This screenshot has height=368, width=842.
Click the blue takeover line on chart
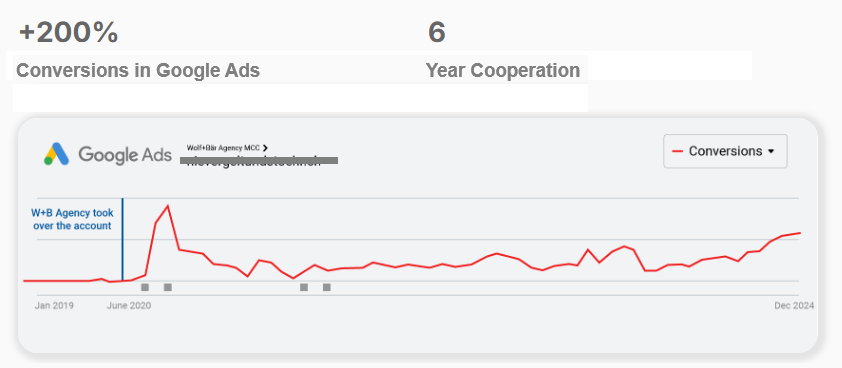tap(122, 239)
